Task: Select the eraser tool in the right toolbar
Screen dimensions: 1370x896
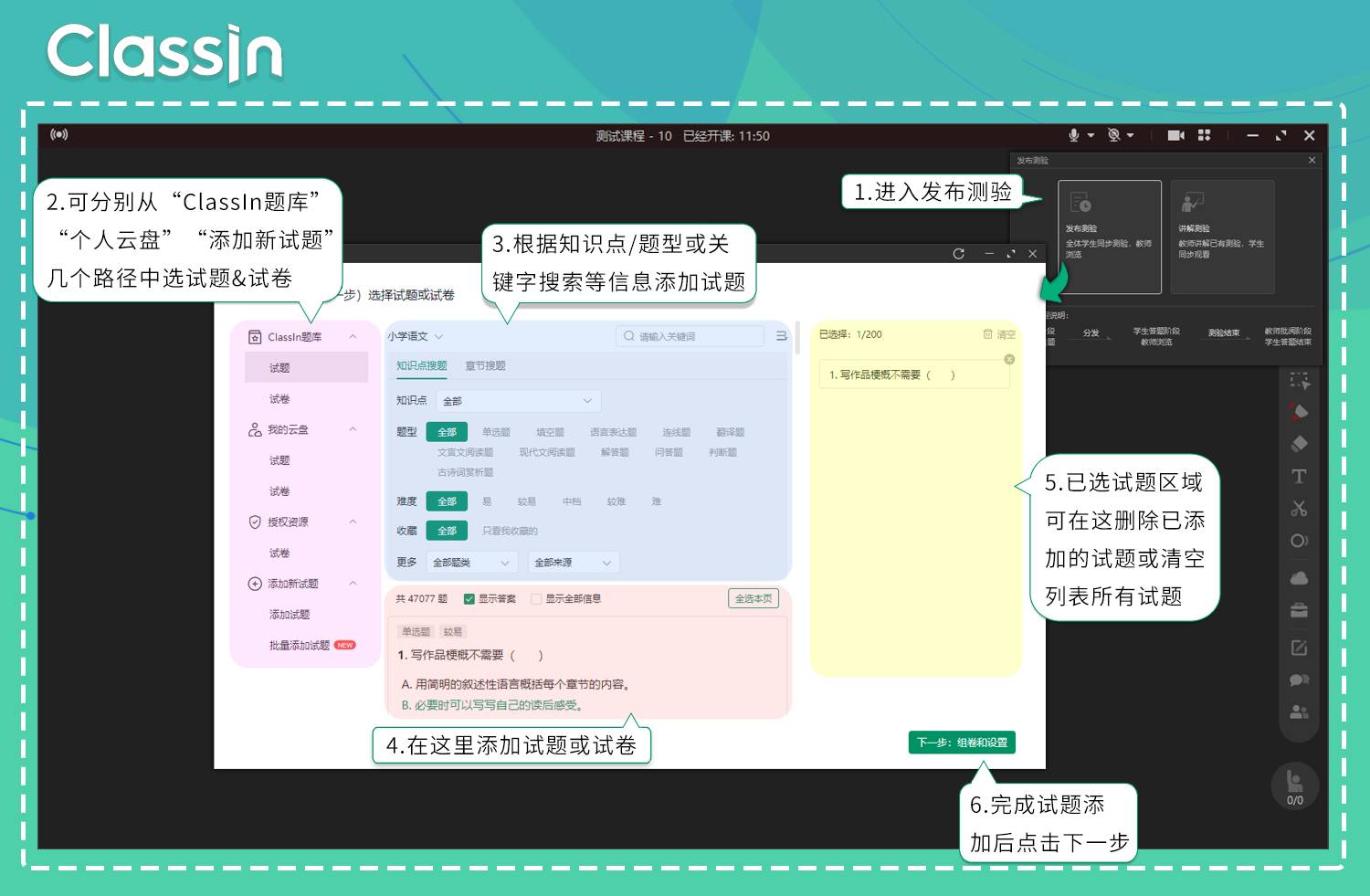Action: pos(1300,444)
